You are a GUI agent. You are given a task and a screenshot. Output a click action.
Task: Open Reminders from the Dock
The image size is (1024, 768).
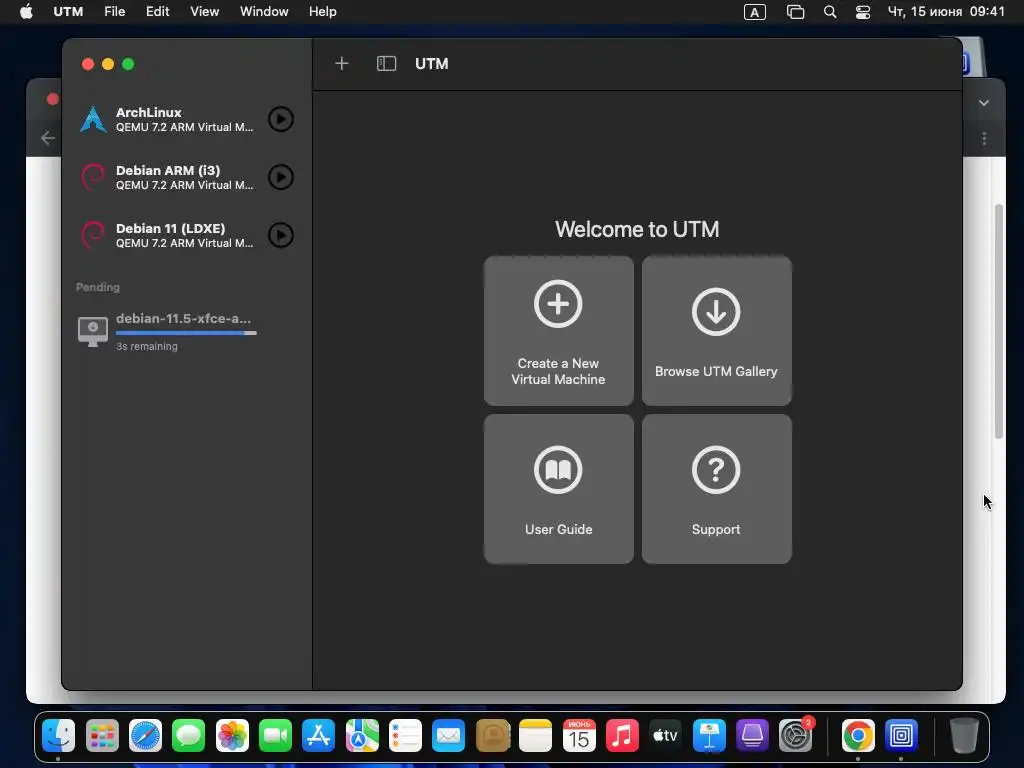[406, 736]
